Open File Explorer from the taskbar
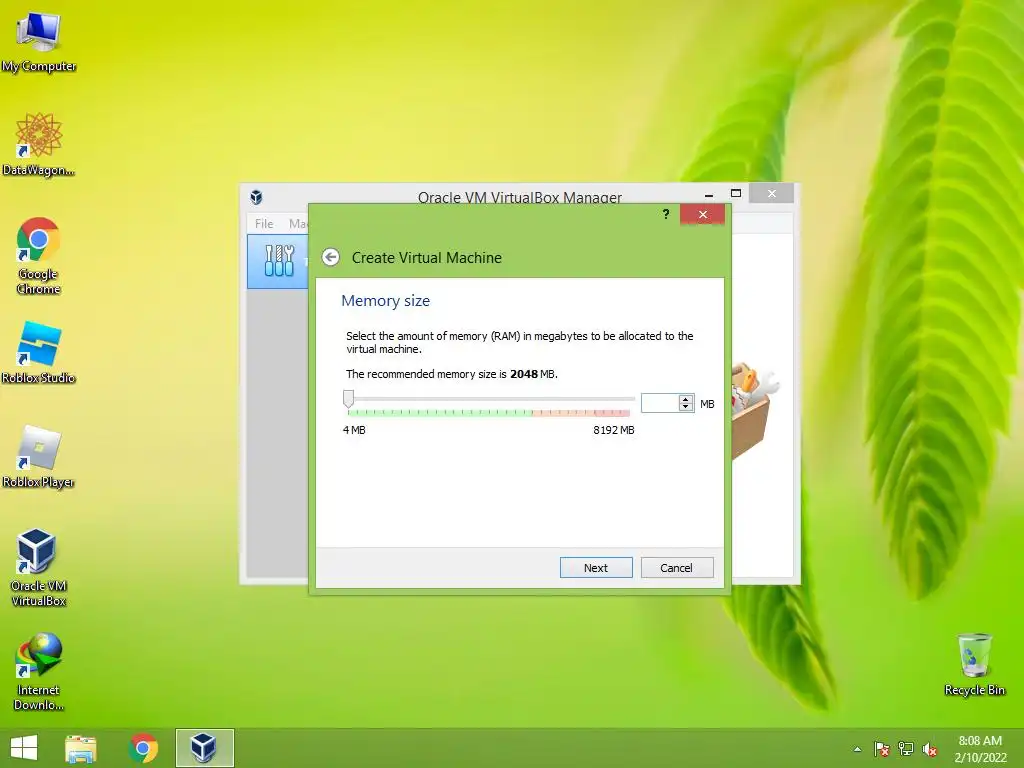Viewport: 1024px width, 768px height. coord(81,748)
